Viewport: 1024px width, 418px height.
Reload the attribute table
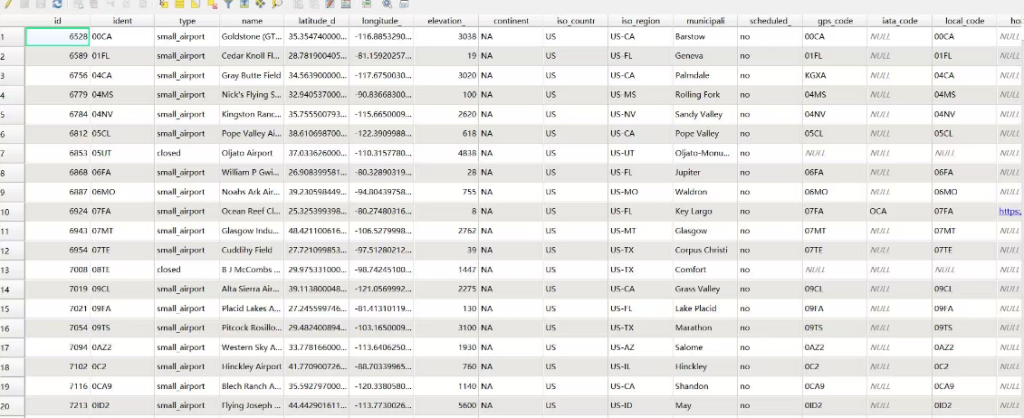click(57, 4)
